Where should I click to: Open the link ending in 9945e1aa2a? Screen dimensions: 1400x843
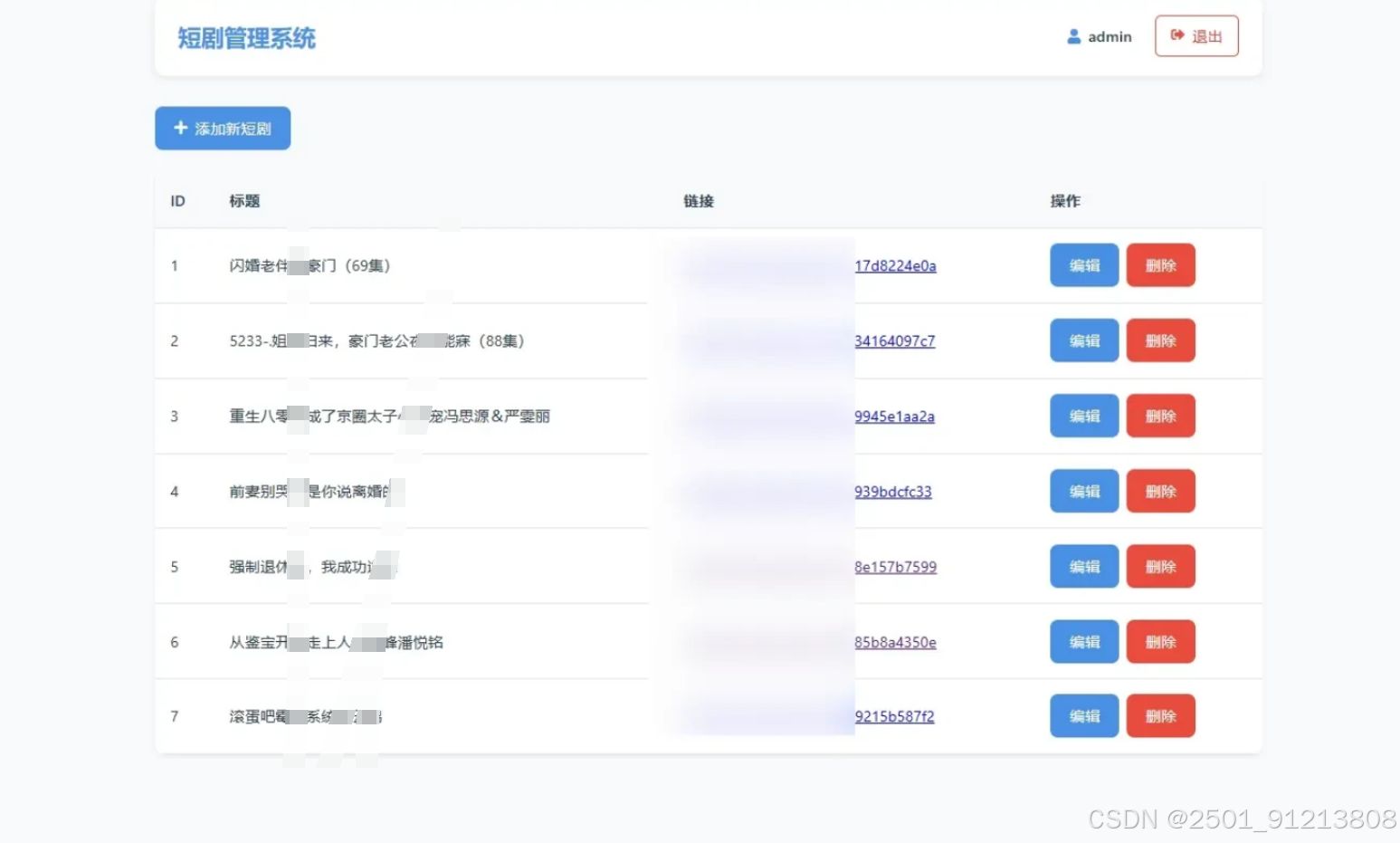(895, 416)
